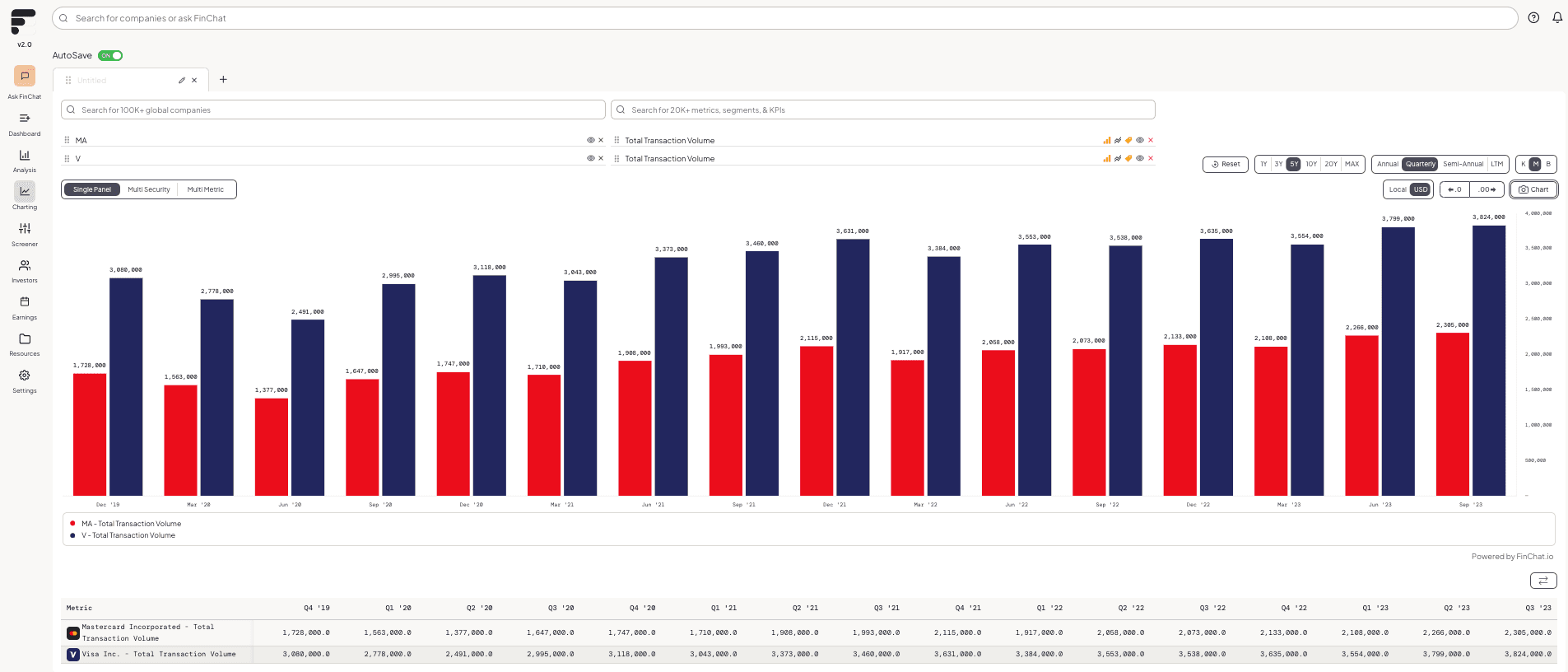Select the Quarterly period option
The height and width of the screenshot is (672, 1568).
click(1421, 164)
